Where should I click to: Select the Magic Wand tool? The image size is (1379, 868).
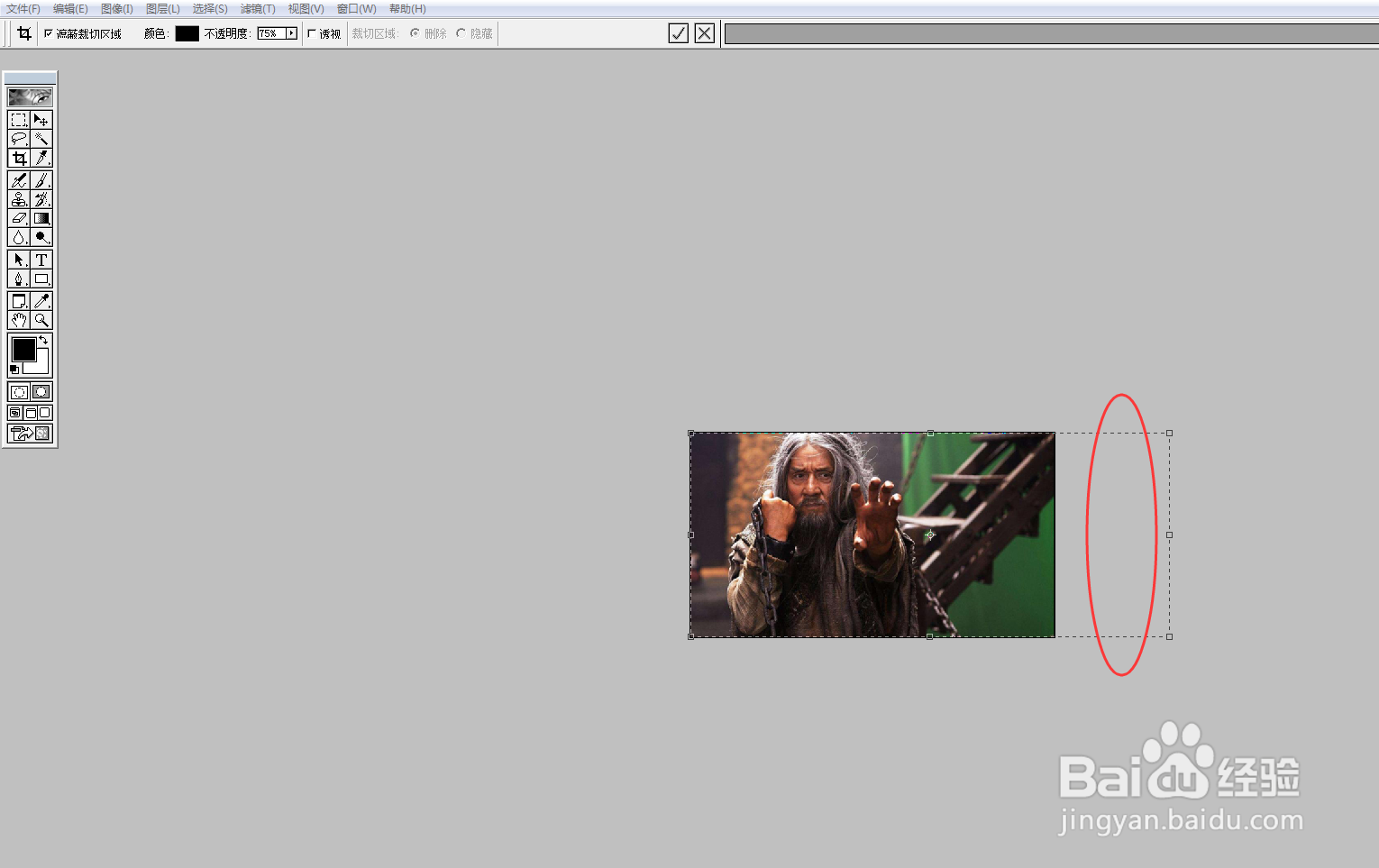pyautogui.click(x=41, y=139)
